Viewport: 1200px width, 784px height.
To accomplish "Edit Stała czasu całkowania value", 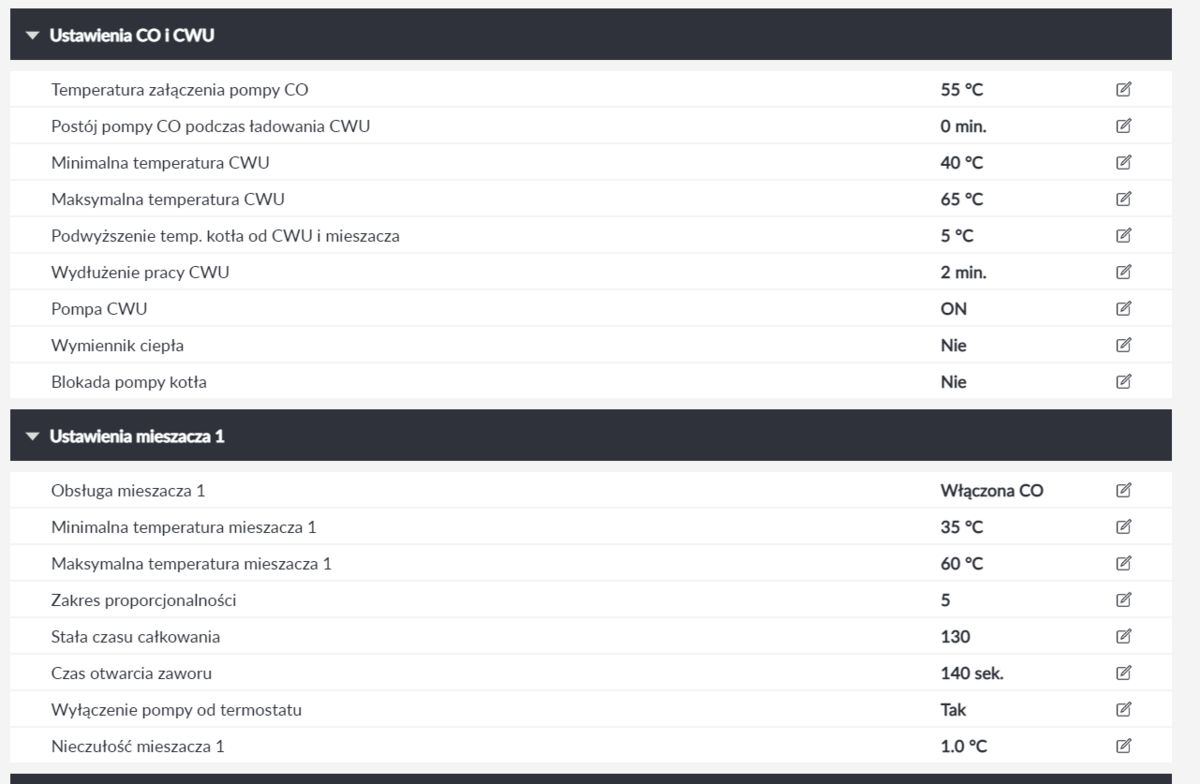I will click(1123, 637).
